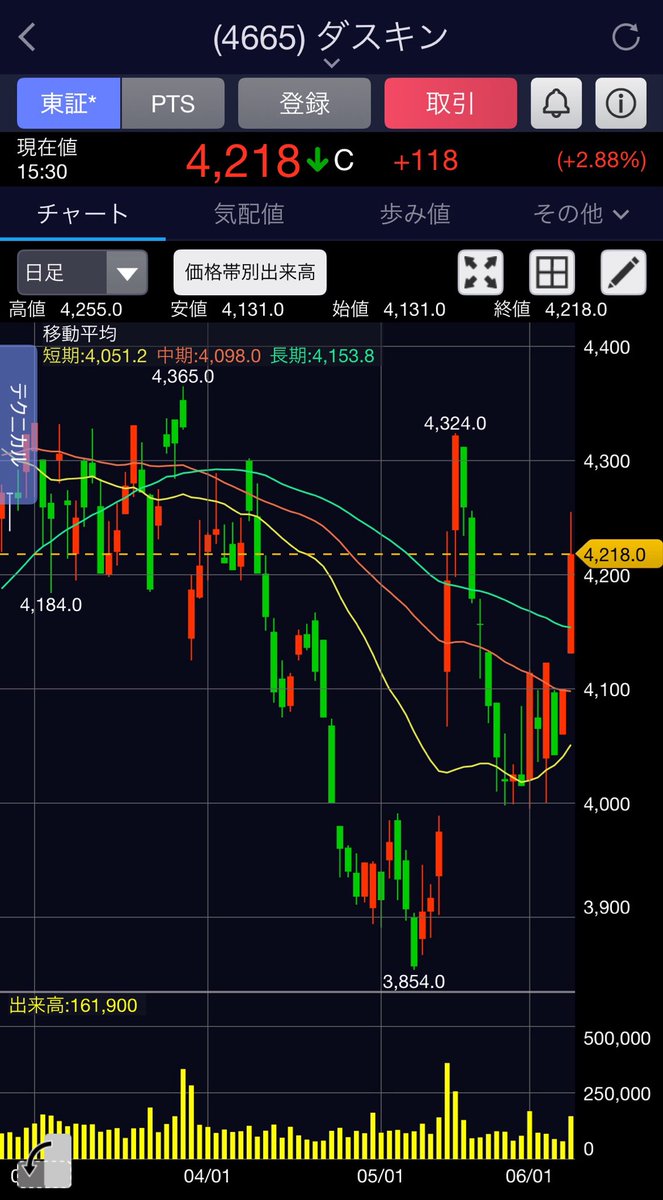663x1200 pixels.
Task: Switch to split multi-chart grid layout
Action: point(552,272)
